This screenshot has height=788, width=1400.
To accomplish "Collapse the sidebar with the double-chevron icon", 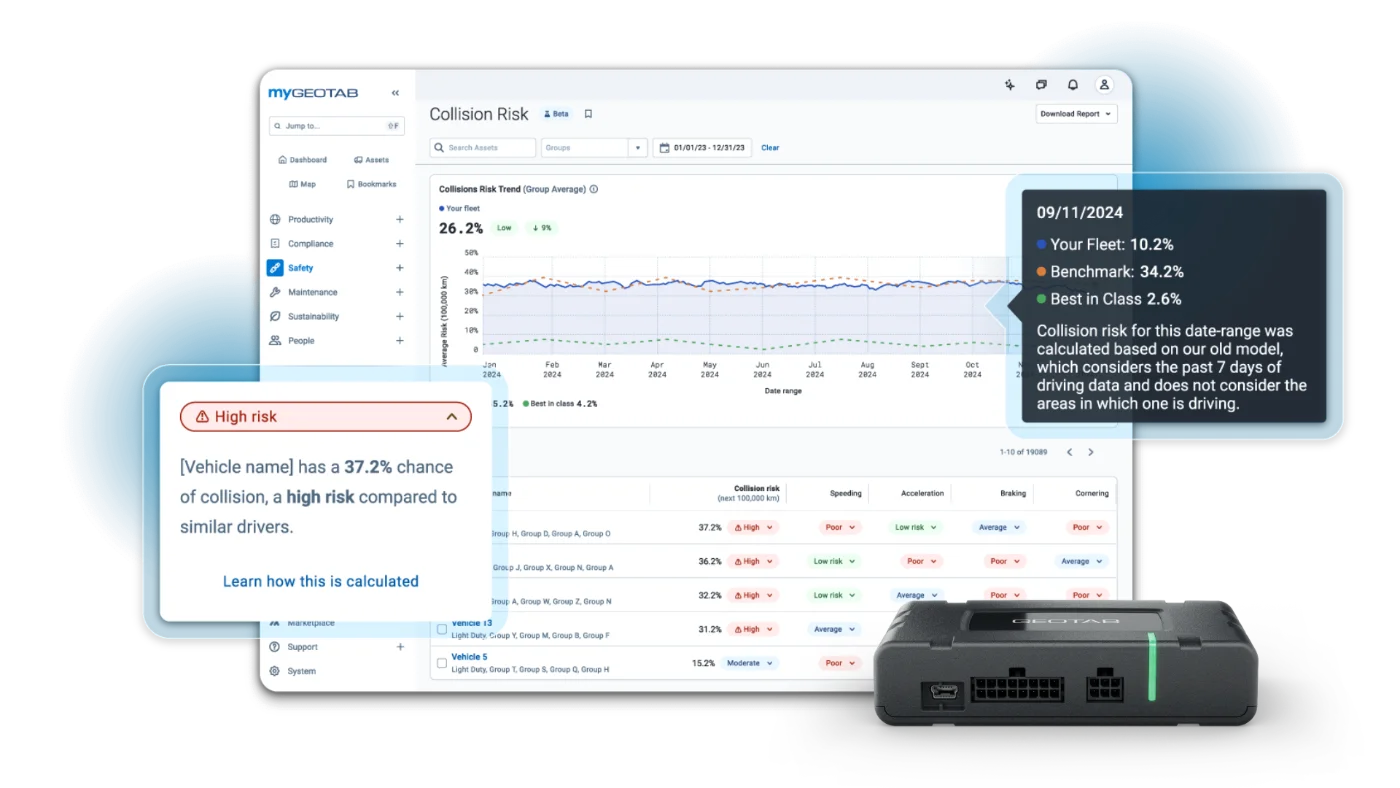I will click(395, 93).
